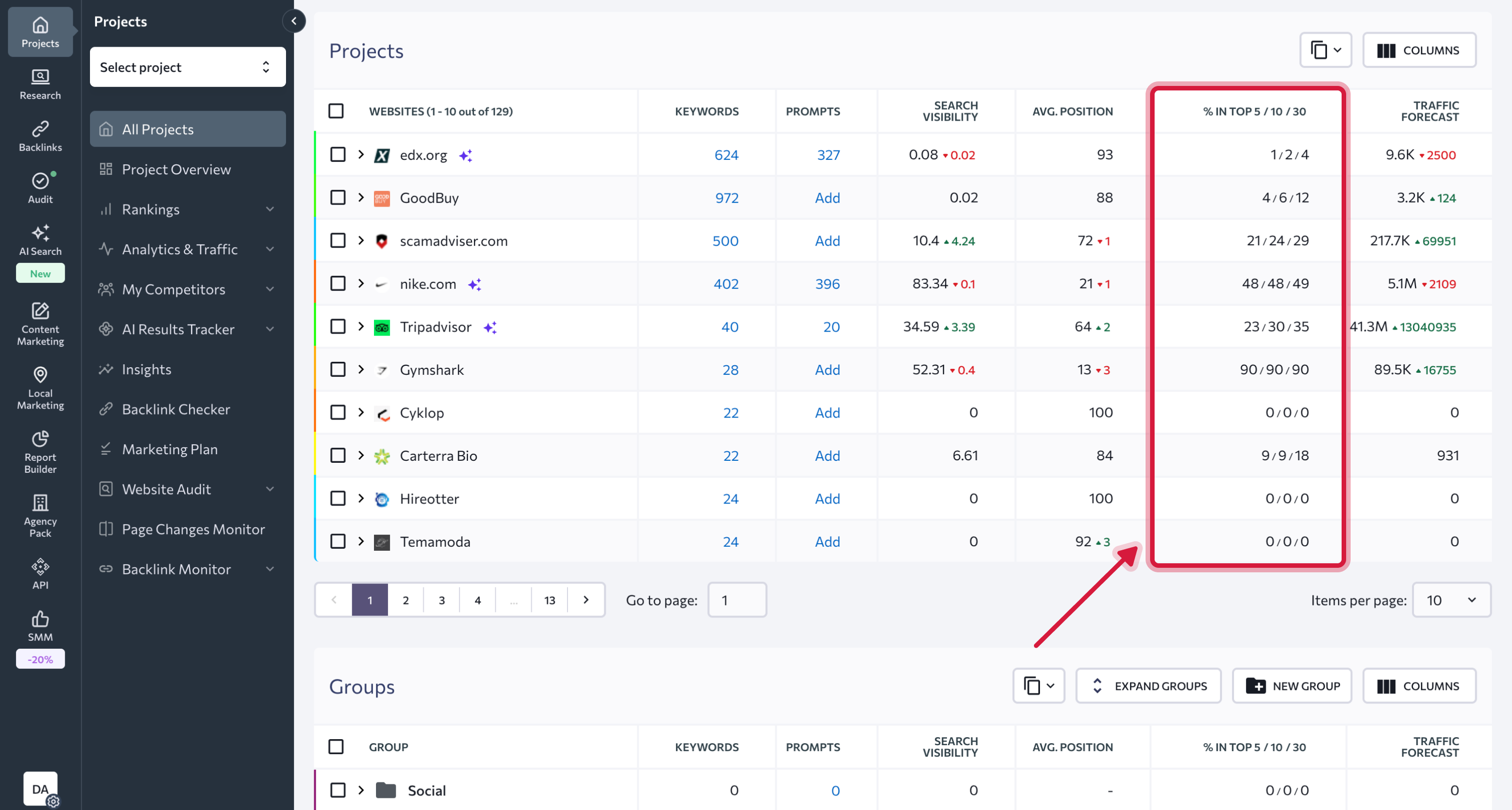This screenshot has width=1512, height=810.
Task: Open Backlink Checker in sidebar
Action: pos(188,409)
